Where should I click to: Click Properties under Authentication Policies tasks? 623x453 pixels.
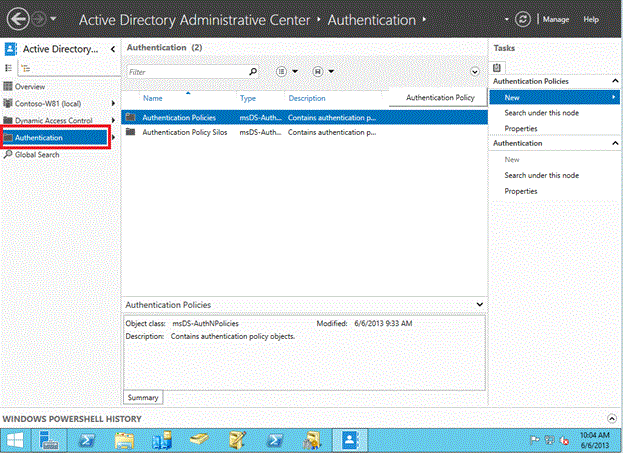coord(520,129)
